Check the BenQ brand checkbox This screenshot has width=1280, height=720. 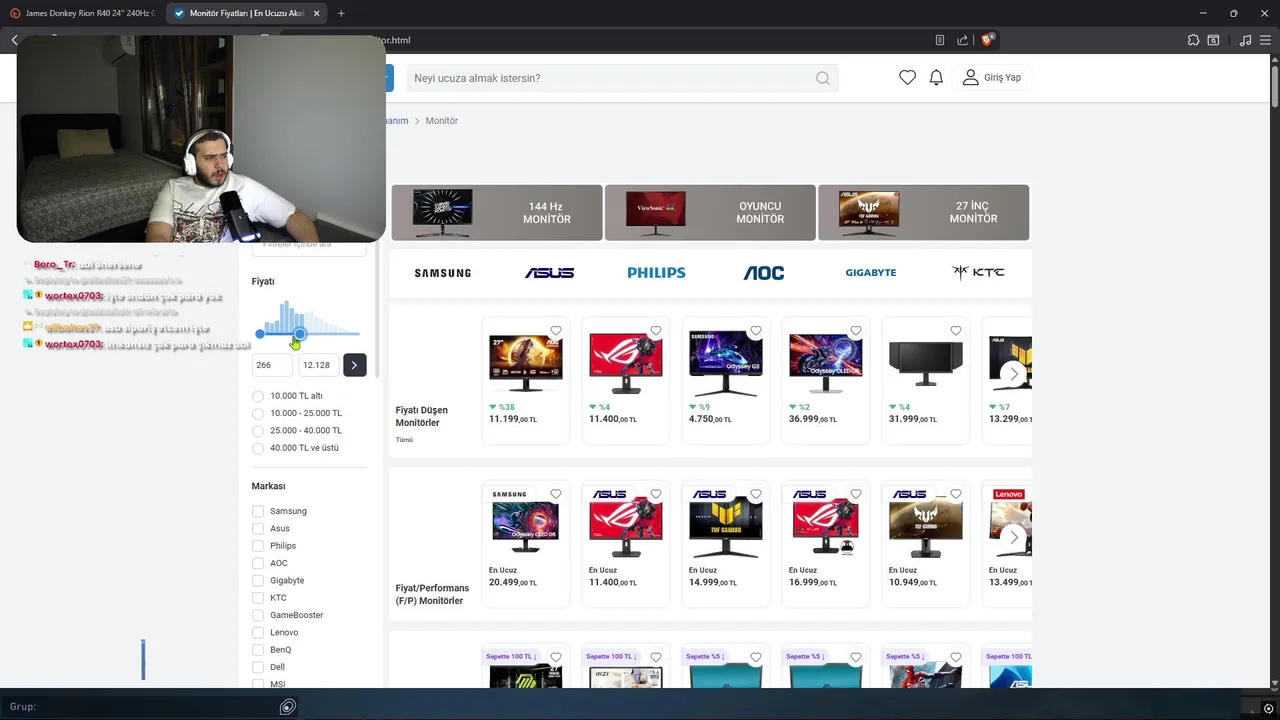click(x=258, y=650)
